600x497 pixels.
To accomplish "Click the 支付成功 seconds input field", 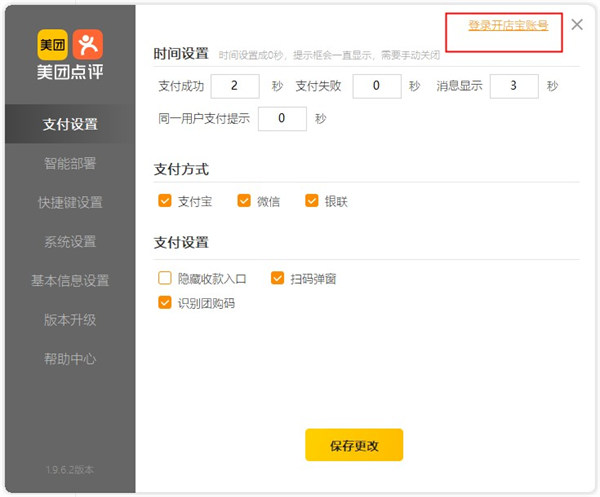I will click(235, 86).
